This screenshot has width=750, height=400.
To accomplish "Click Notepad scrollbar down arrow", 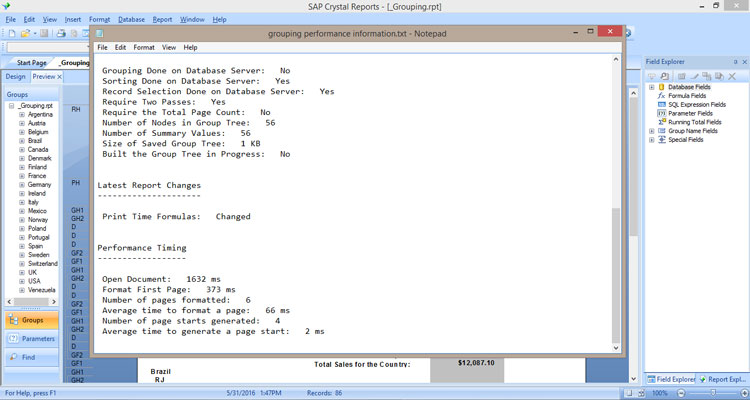I will click(616, 348).
